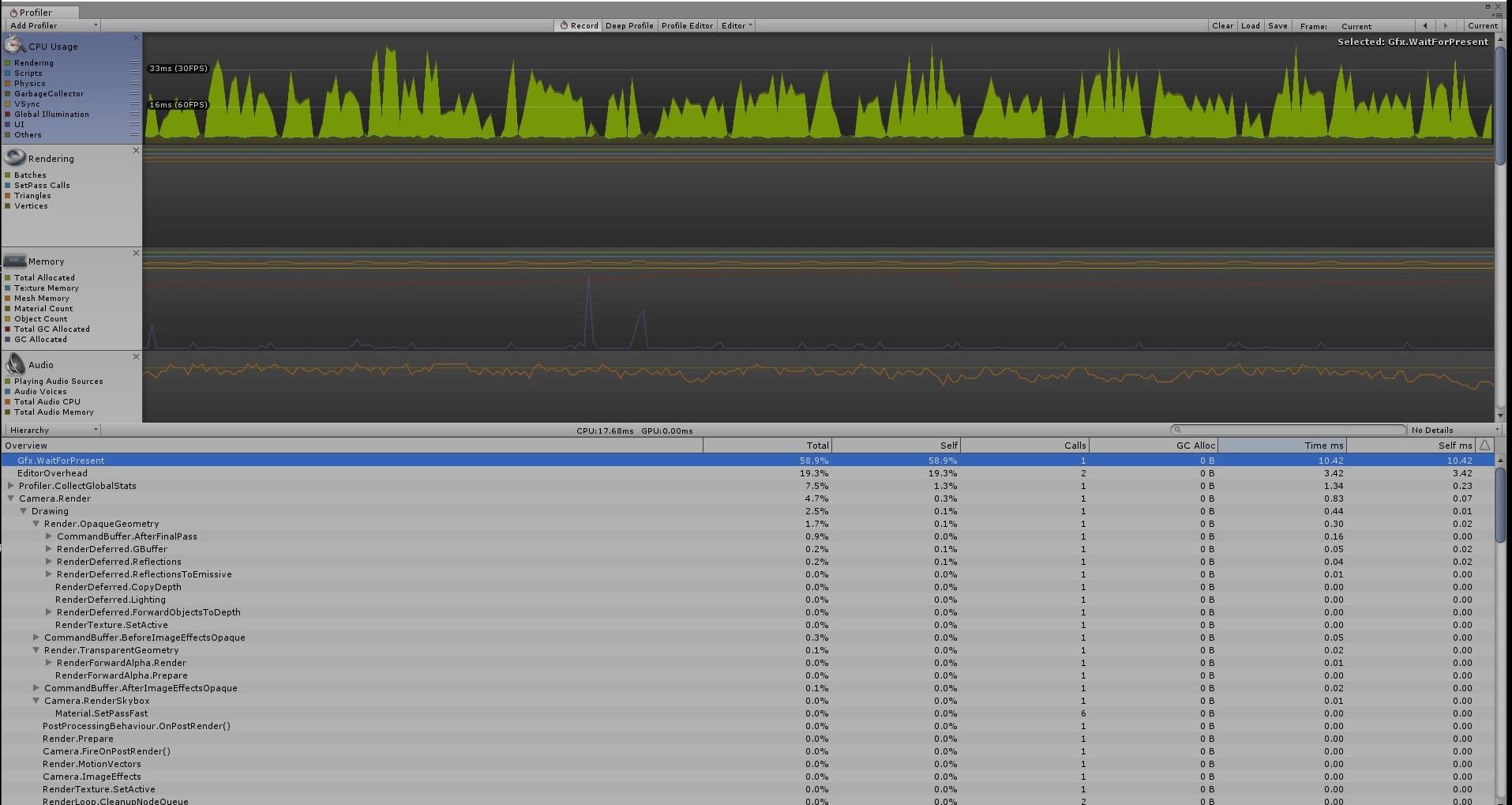1512x805 pixels.
Task: Click the CPU Usage profiler icon
Action: 15,45
